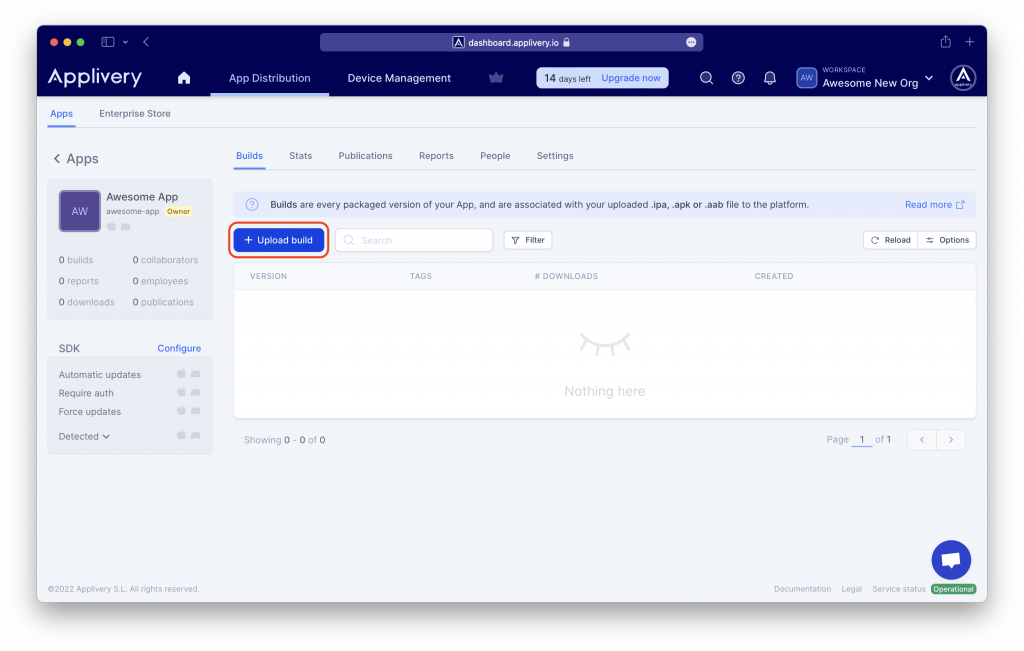Click the Automatic updates row

click(x=129, y=374)
